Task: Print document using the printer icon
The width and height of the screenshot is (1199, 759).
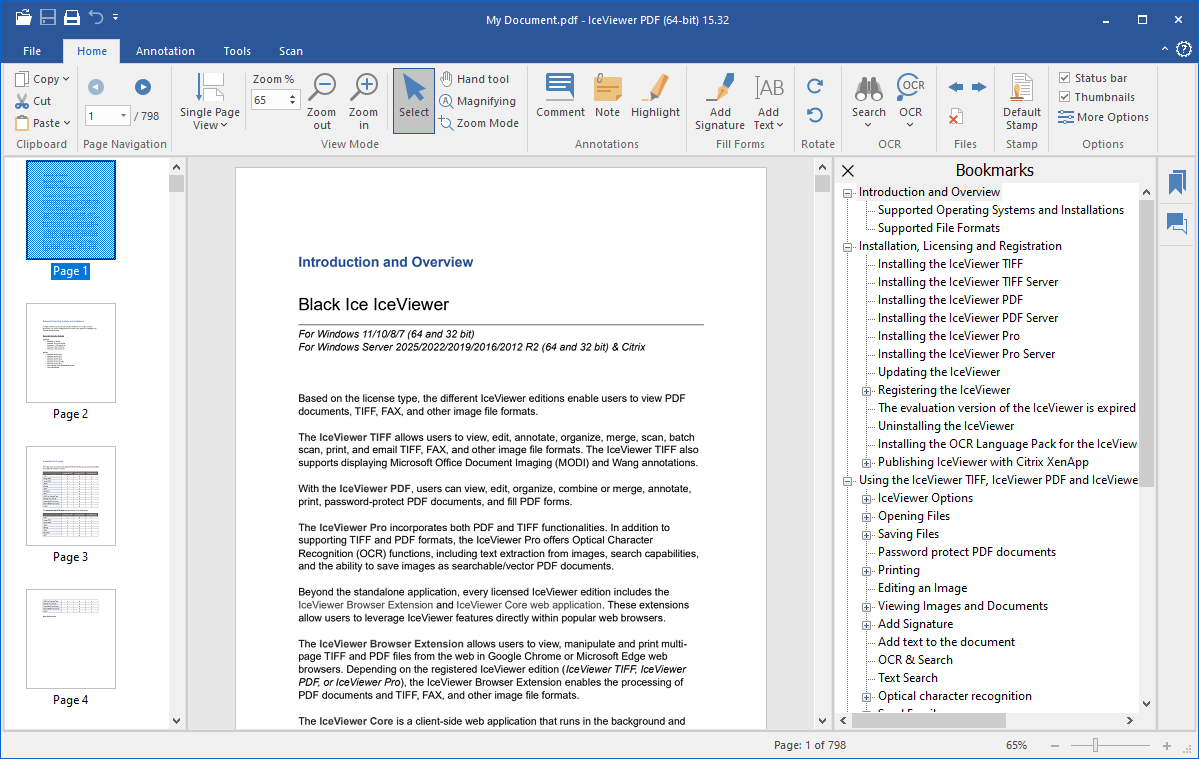Action: coord(71,17)
